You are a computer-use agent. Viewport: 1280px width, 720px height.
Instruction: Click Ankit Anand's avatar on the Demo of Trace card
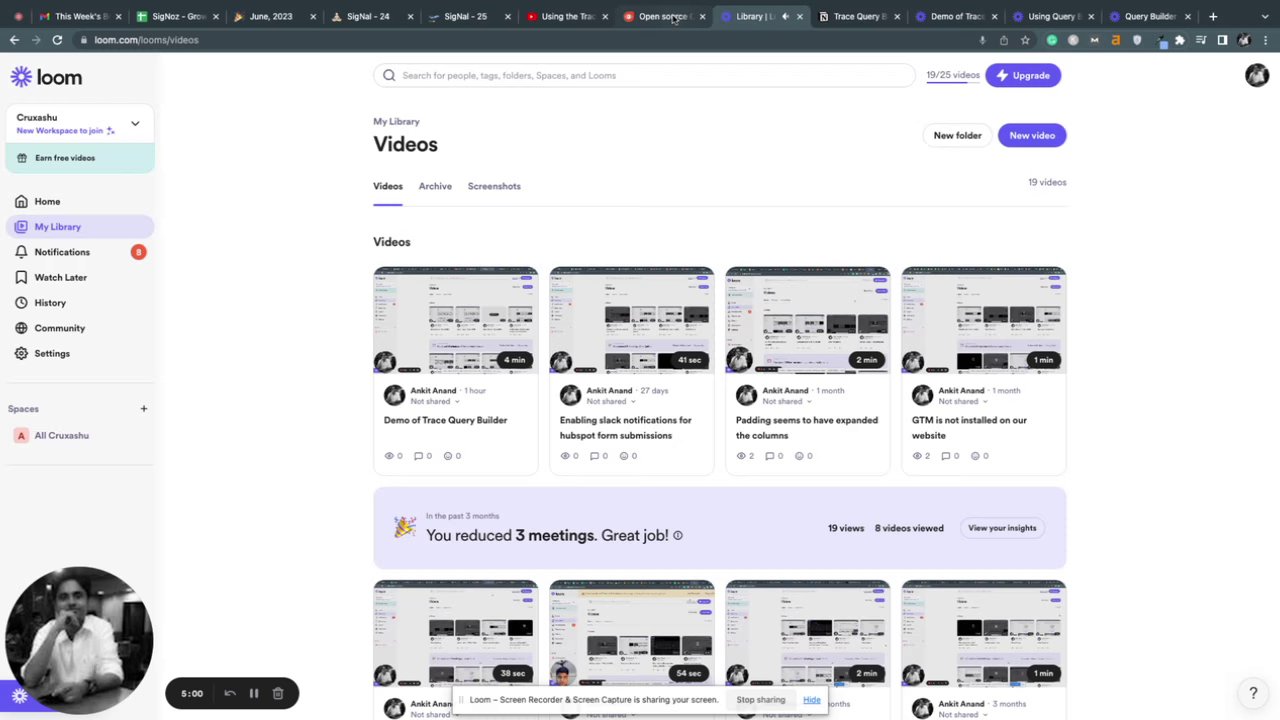(x=394, y=396)
